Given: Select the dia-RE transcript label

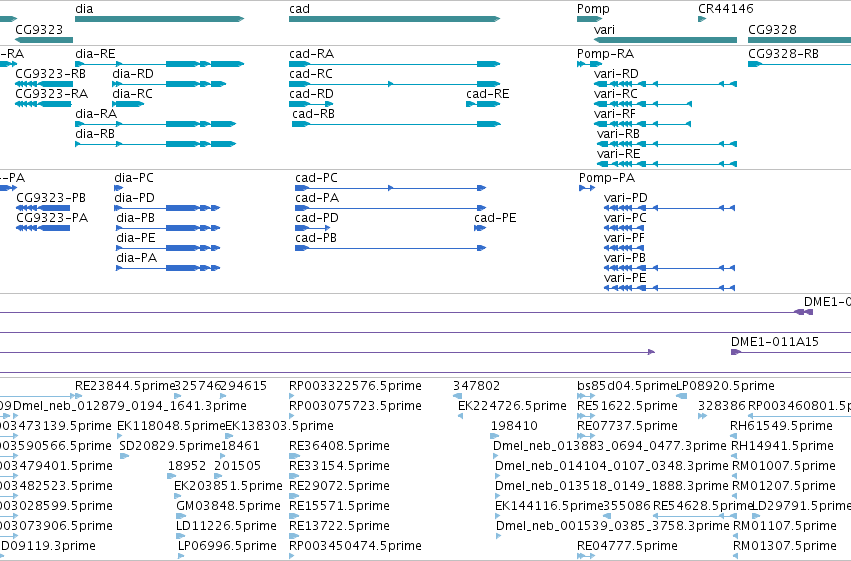Looking at the screenshot, I should pyautogui.click(x=95, y=54).
